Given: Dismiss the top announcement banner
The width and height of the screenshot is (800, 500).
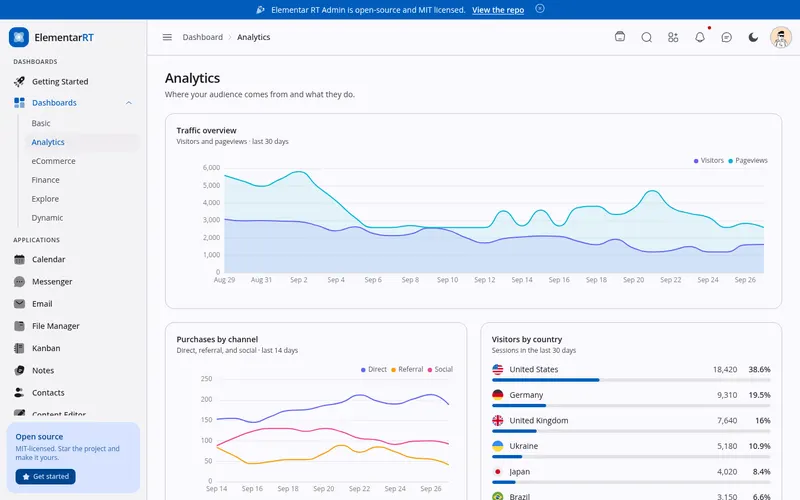Looking at the screenshot, I should (x=540, y=9).
